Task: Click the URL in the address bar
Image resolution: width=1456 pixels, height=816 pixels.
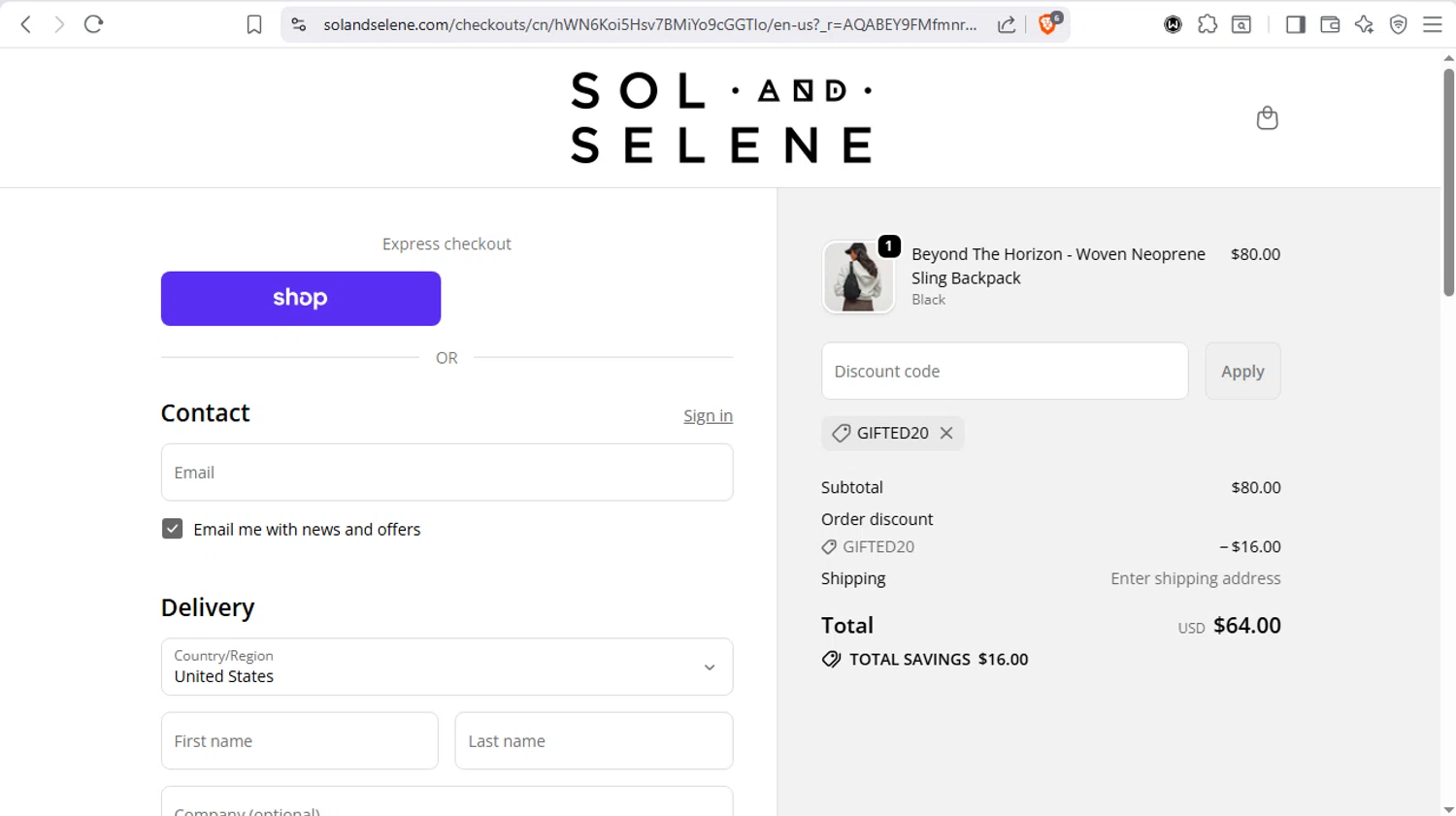Action: click(x=649, y=24)
